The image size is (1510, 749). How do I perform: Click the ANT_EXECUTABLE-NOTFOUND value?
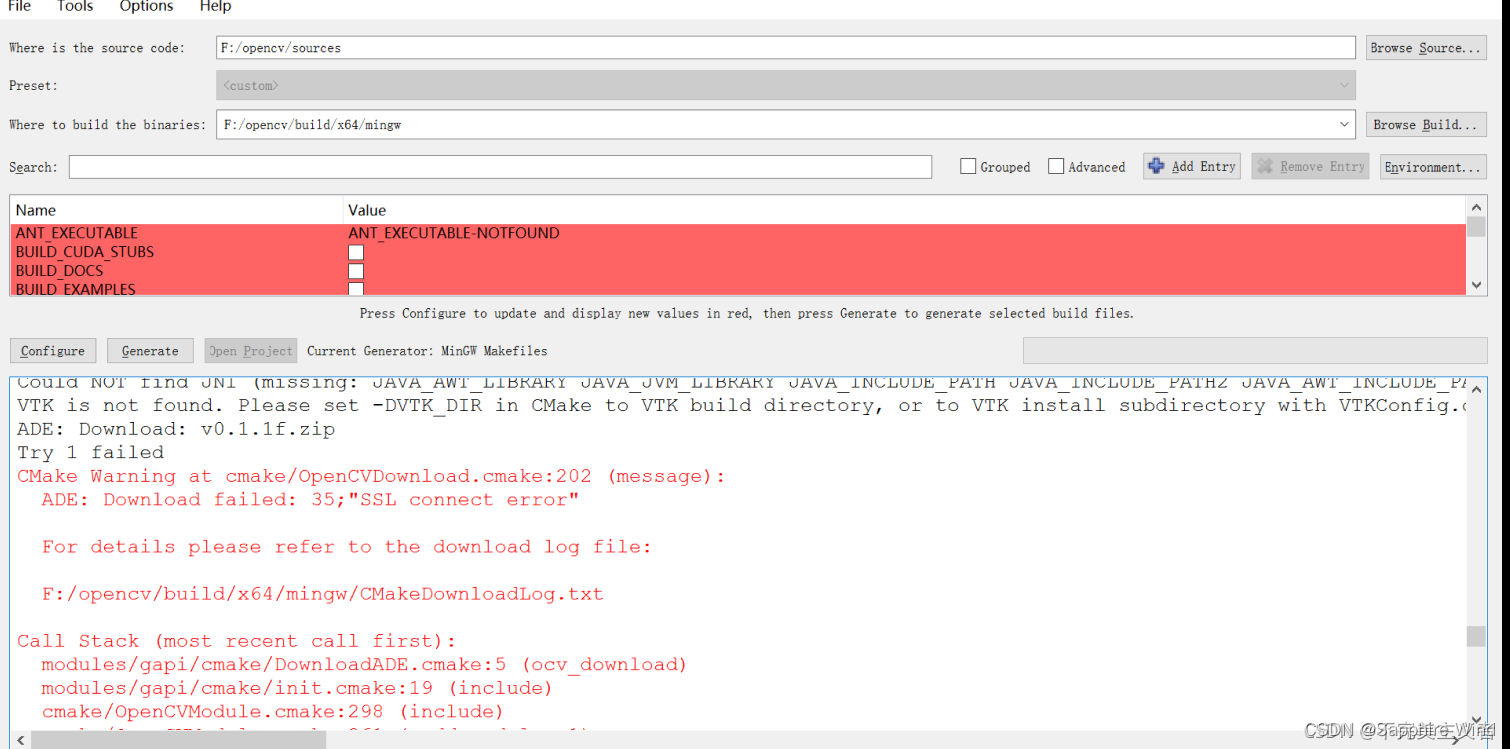click(x=454, y=233)
